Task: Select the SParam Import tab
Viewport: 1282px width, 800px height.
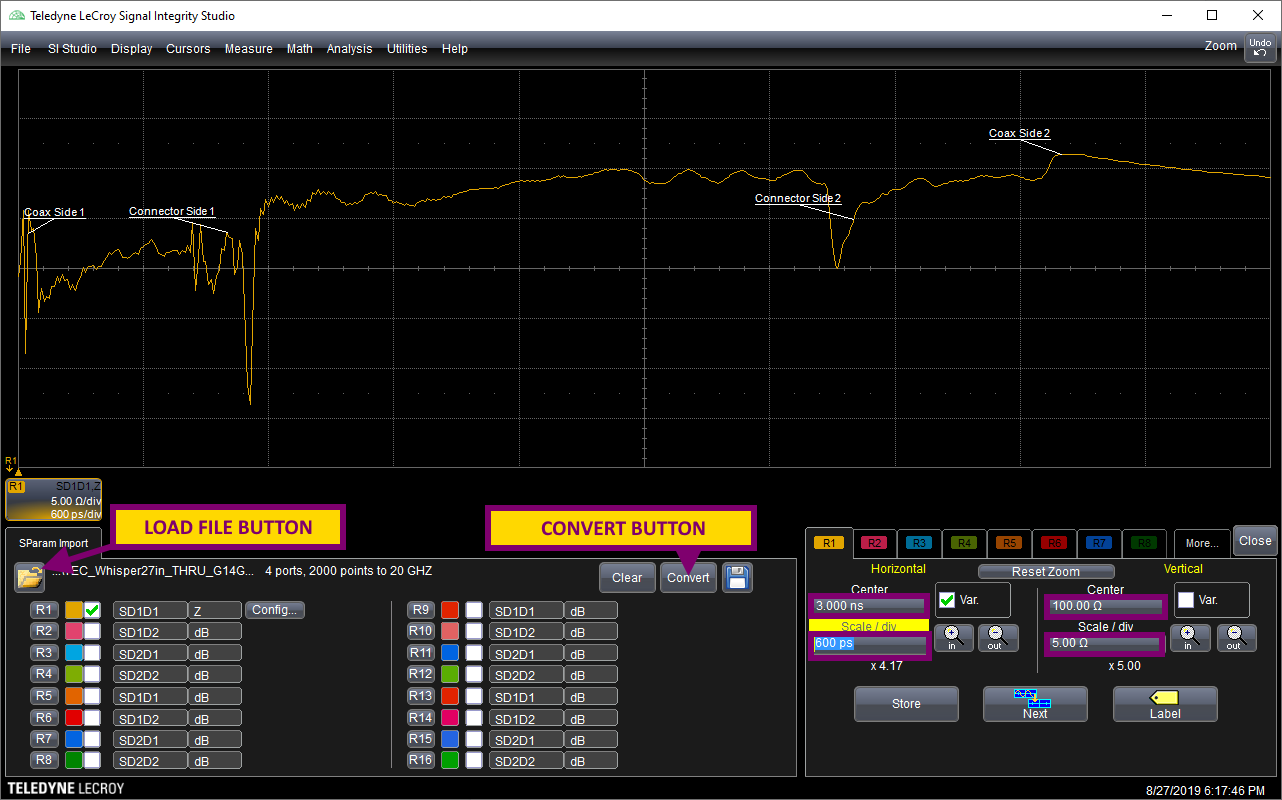Action: [x=53, y=543]
